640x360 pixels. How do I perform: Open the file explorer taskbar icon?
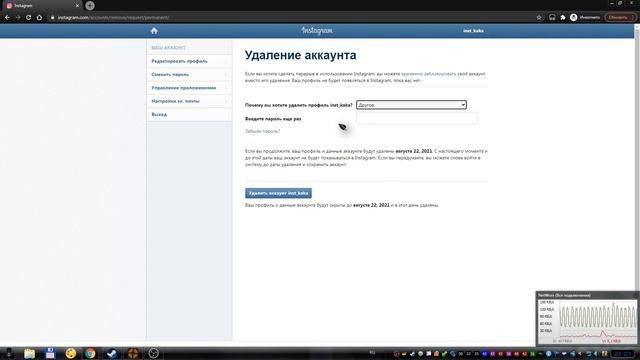[x=29, y=353]
